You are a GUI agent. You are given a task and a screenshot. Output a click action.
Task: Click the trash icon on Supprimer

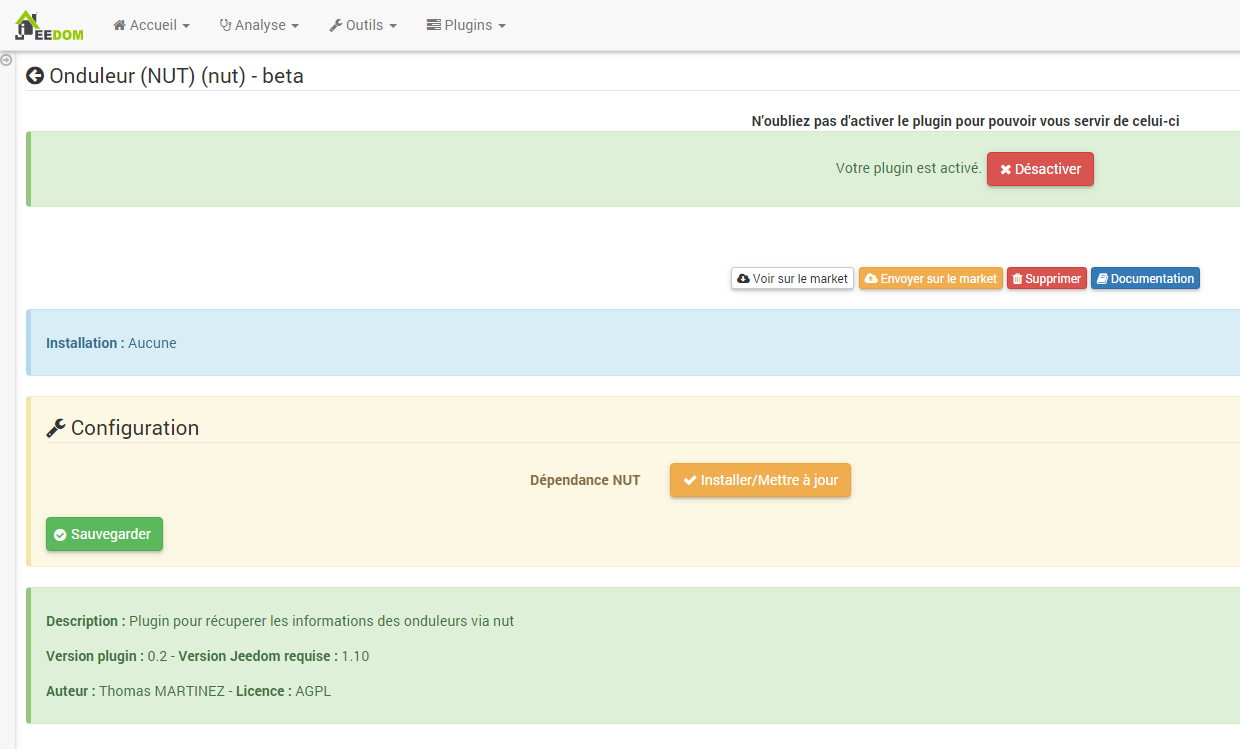click(x=1017, y=279)
